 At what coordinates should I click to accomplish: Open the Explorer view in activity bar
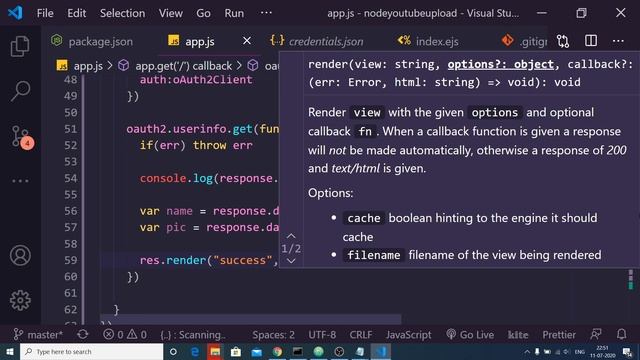[x=20, y=46]
